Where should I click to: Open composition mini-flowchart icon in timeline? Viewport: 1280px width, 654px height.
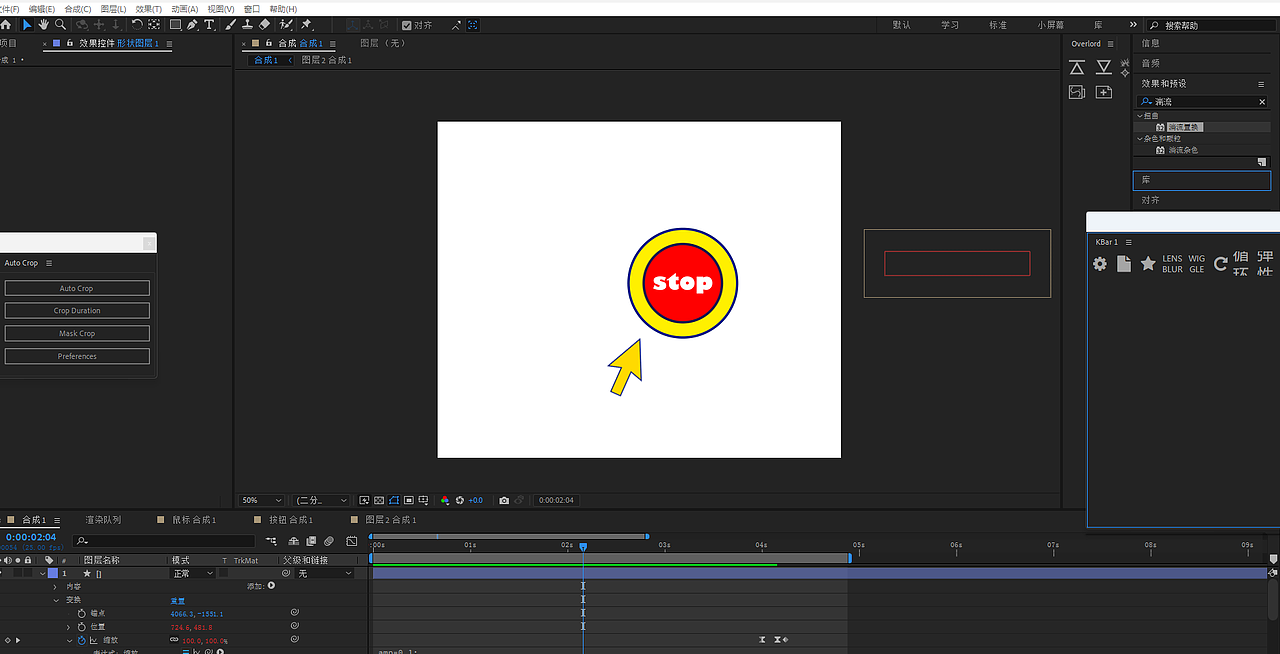(271, 541)
